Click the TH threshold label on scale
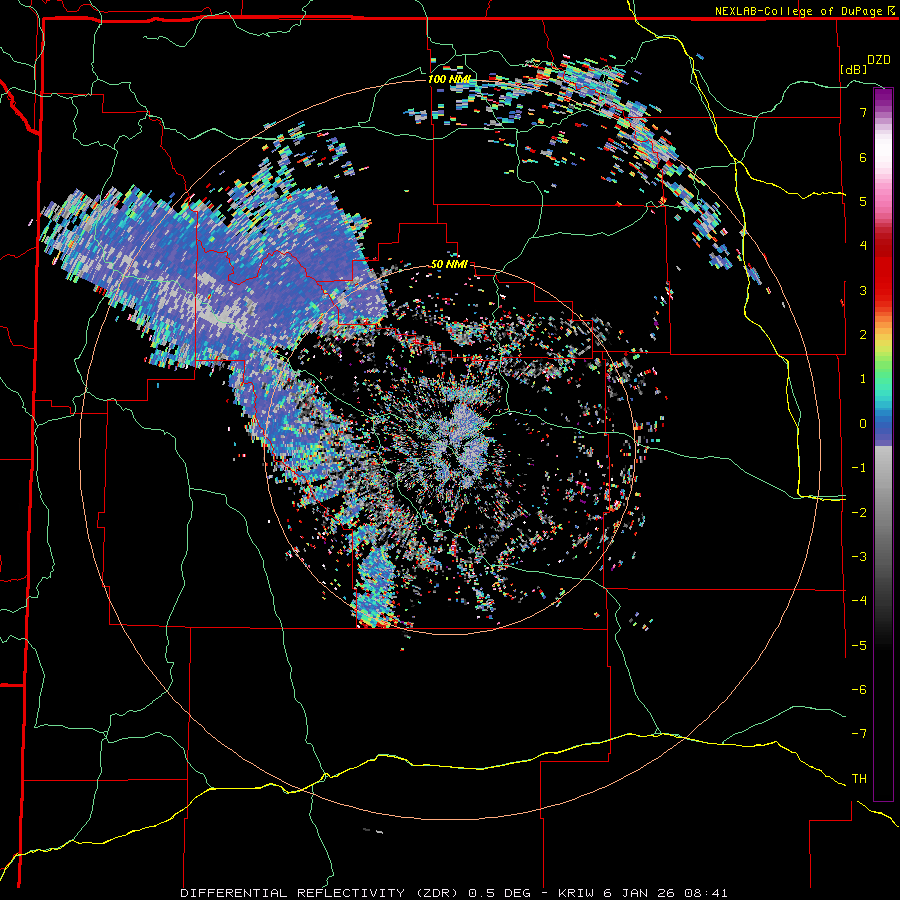This screenshot has height=900, width=900. 859,778
